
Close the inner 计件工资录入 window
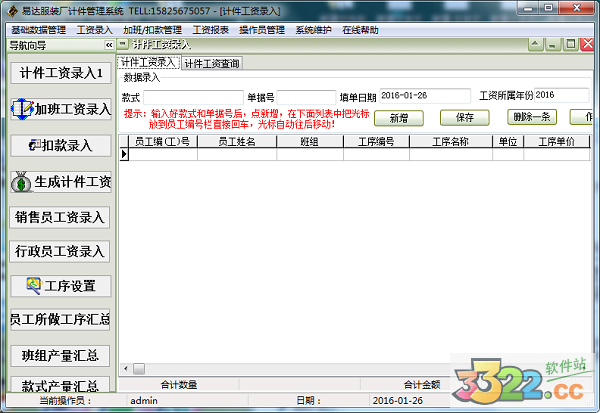587,45
